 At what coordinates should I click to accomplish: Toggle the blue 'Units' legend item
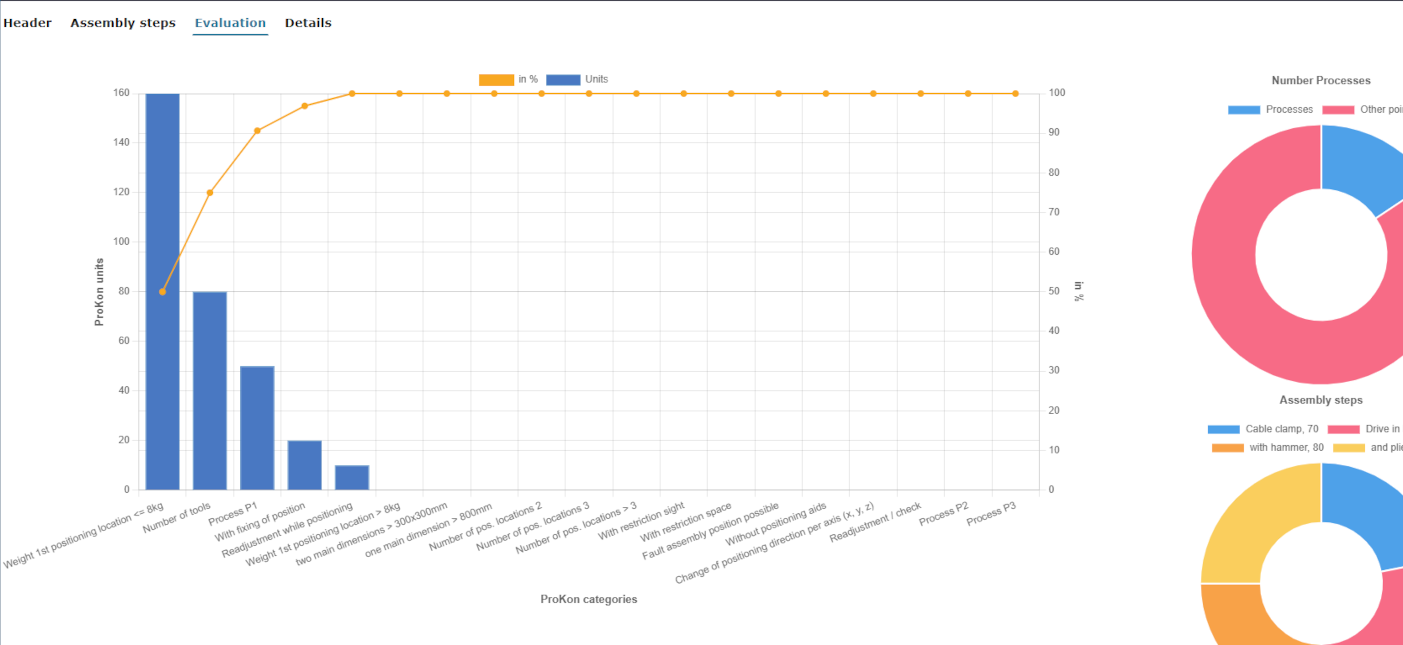pyautogui.click(x=578, y=80)
